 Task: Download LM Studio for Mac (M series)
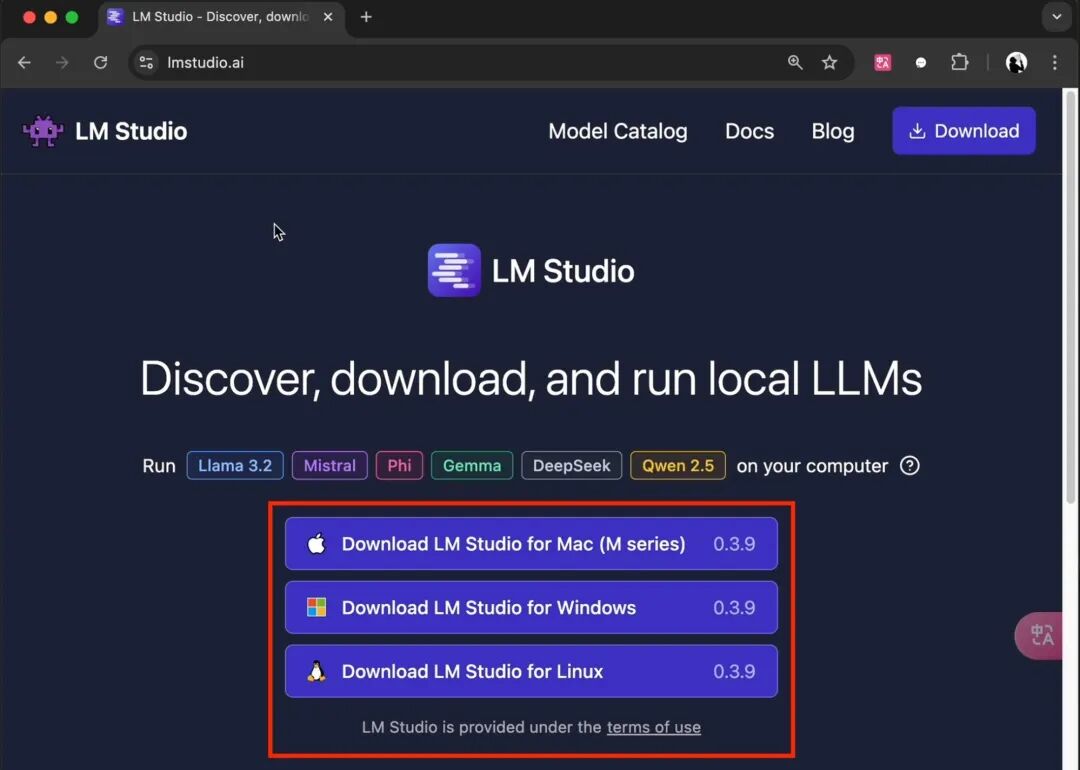click(531, 543)
